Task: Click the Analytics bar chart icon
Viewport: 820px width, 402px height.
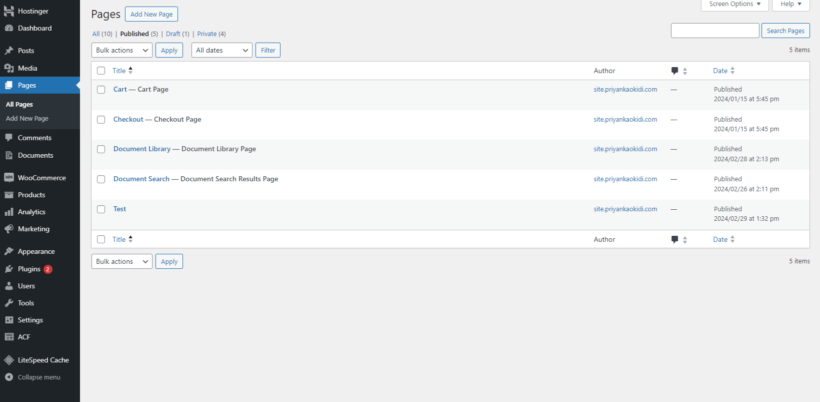Action: click(x=8, y=212)
